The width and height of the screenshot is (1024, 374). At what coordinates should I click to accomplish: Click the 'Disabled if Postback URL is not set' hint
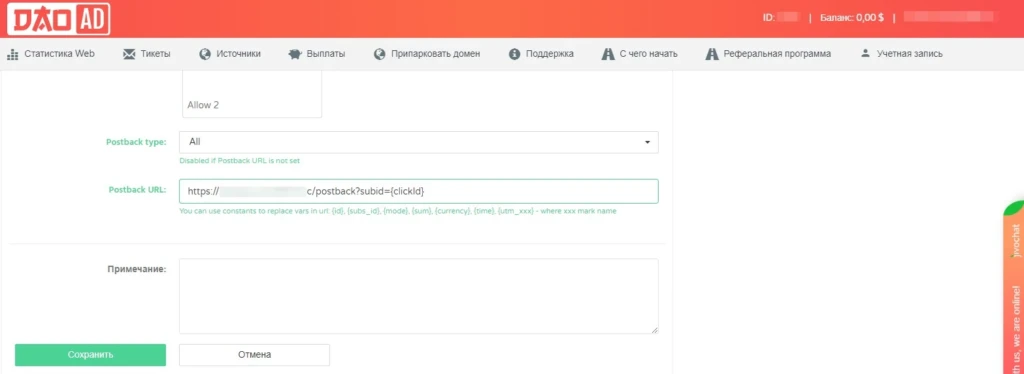tap(239, 161)
